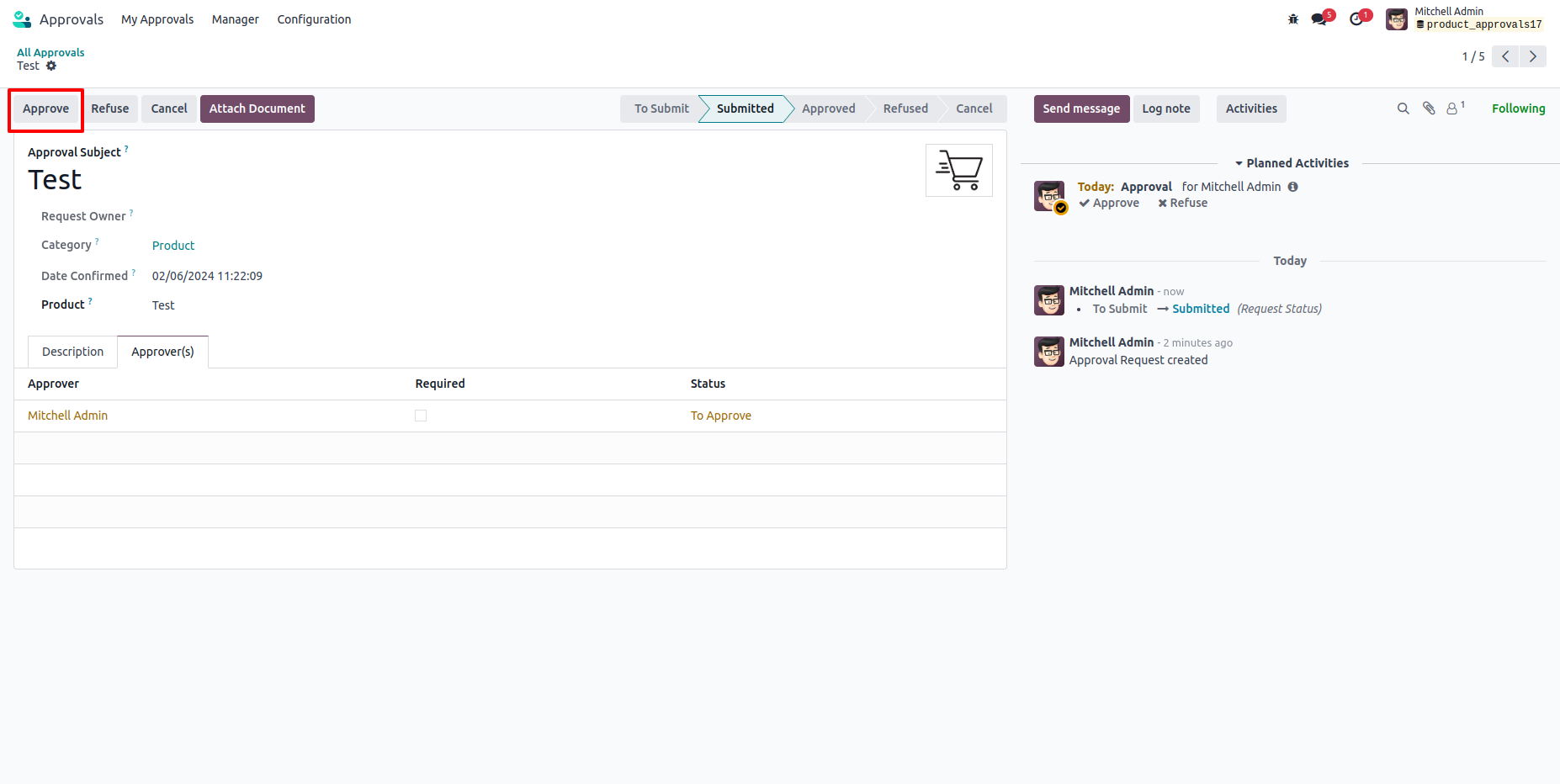Open the activity info icon
Screen dimensions: 1560x784
click(x=1292, y=187)
